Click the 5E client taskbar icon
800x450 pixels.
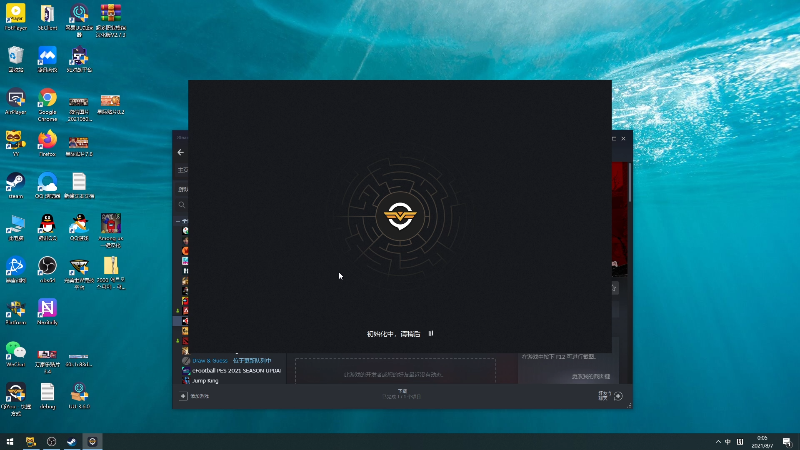tap(92, 441)
